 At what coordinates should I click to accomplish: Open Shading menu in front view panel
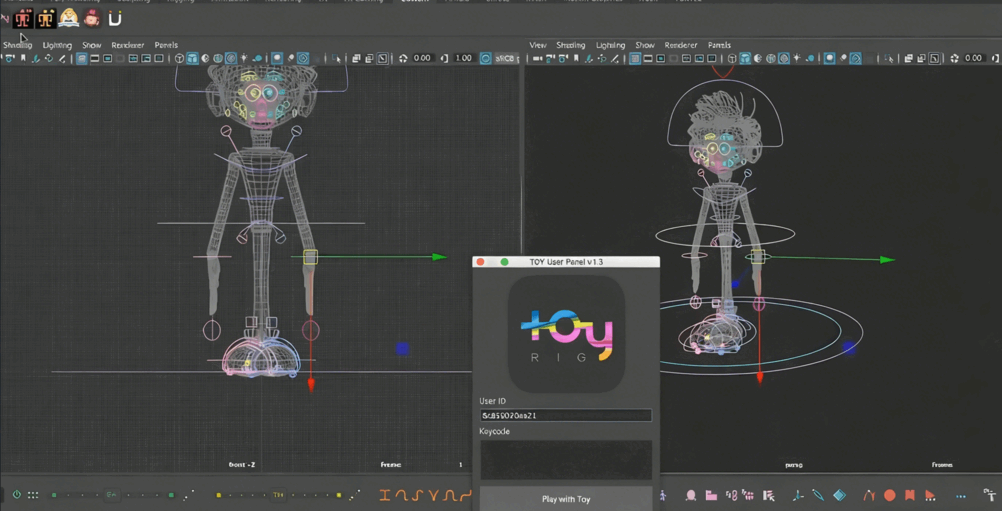[x=17, y=45]
